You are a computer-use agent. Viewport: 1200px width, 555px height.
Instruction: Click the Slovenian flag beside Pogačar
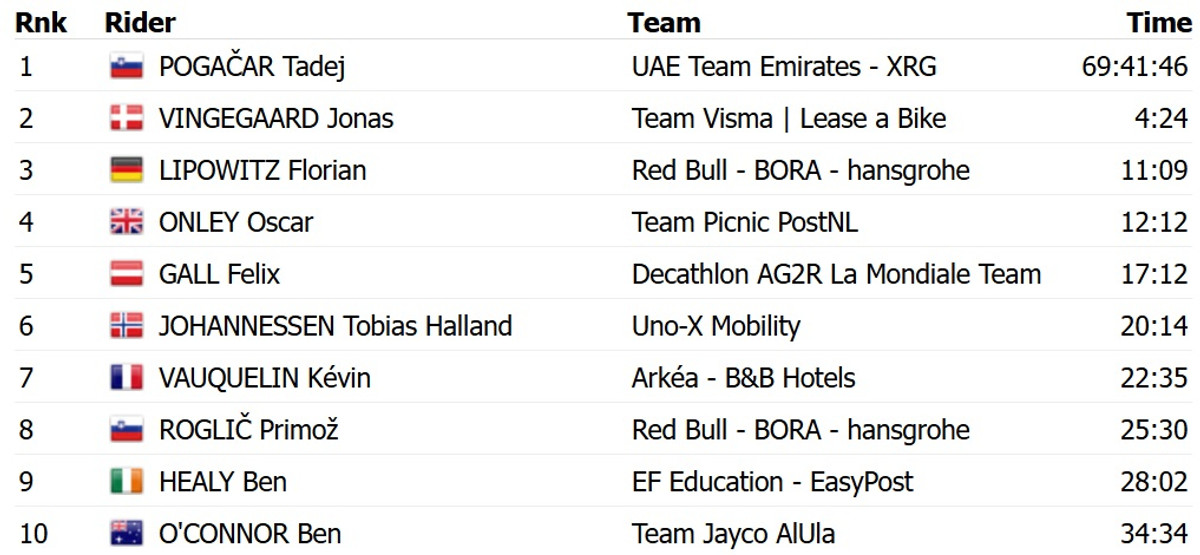point(127,67)
